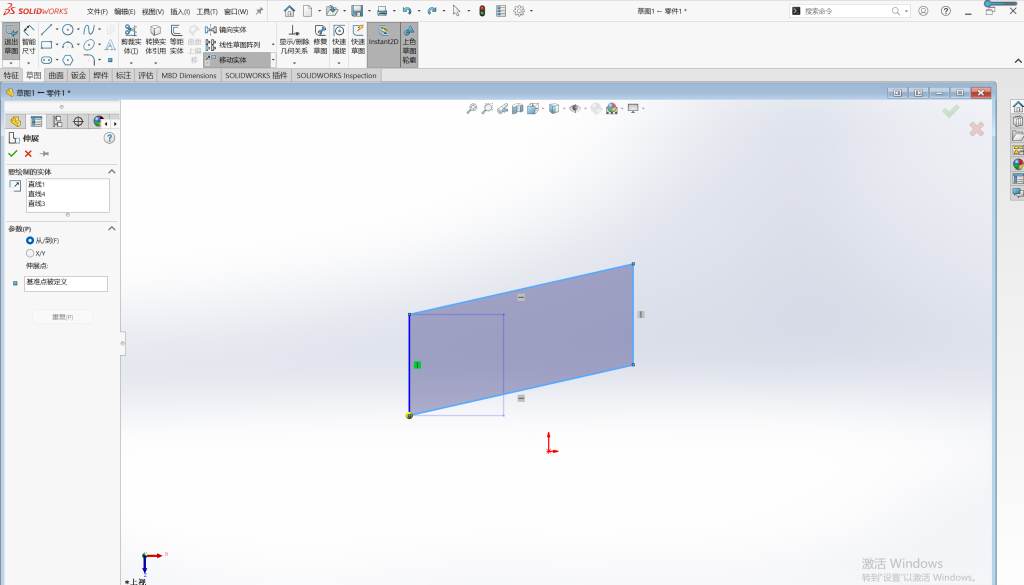The image size is (1024, 585).
Task: Select the Sketch Text tool
Action: coord(110,45)
